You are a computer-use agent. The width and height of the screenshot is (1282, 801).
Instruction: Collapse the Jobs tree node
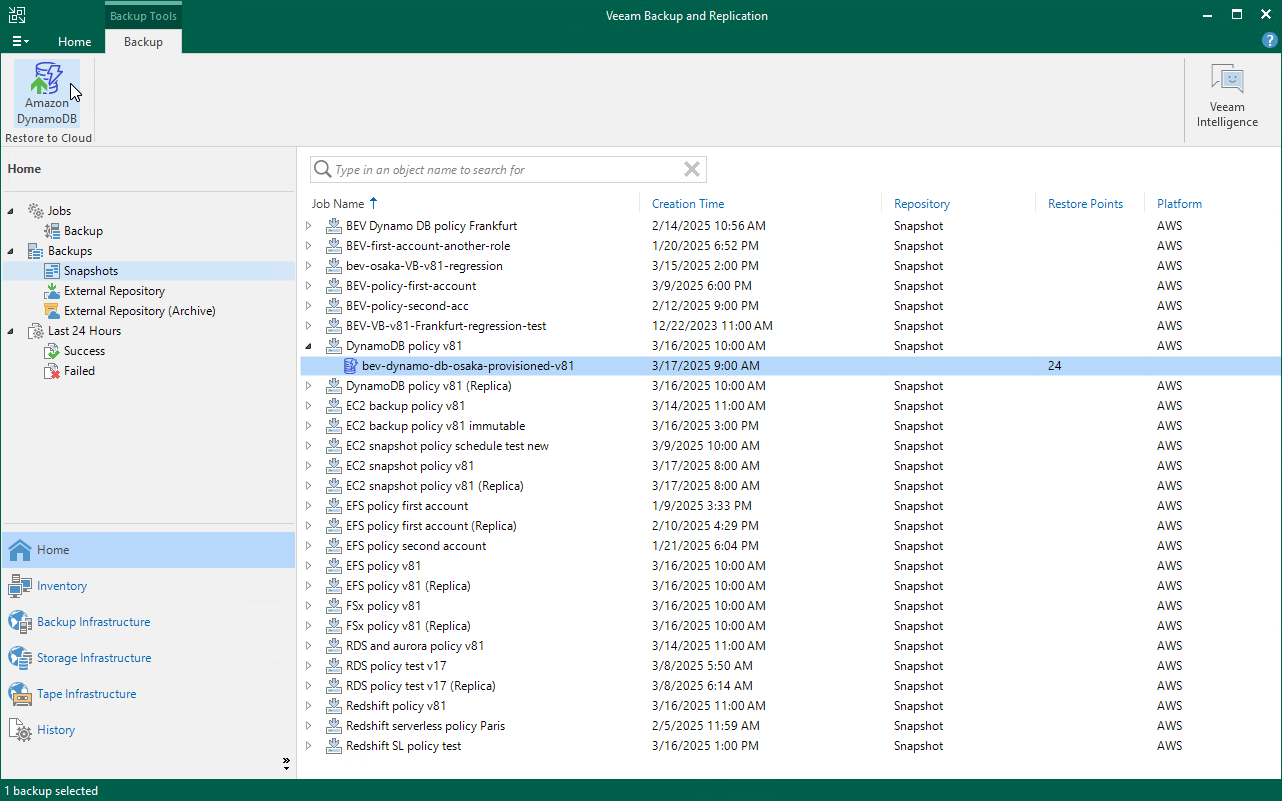pos(11,211)
